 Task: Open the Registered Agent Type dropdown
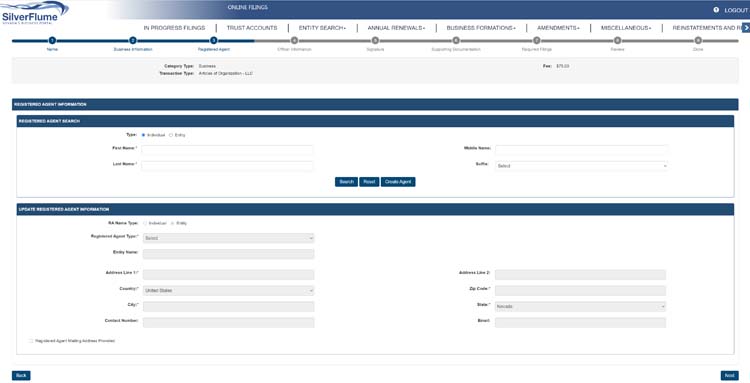pyautogui.click(x=229, y=238)
